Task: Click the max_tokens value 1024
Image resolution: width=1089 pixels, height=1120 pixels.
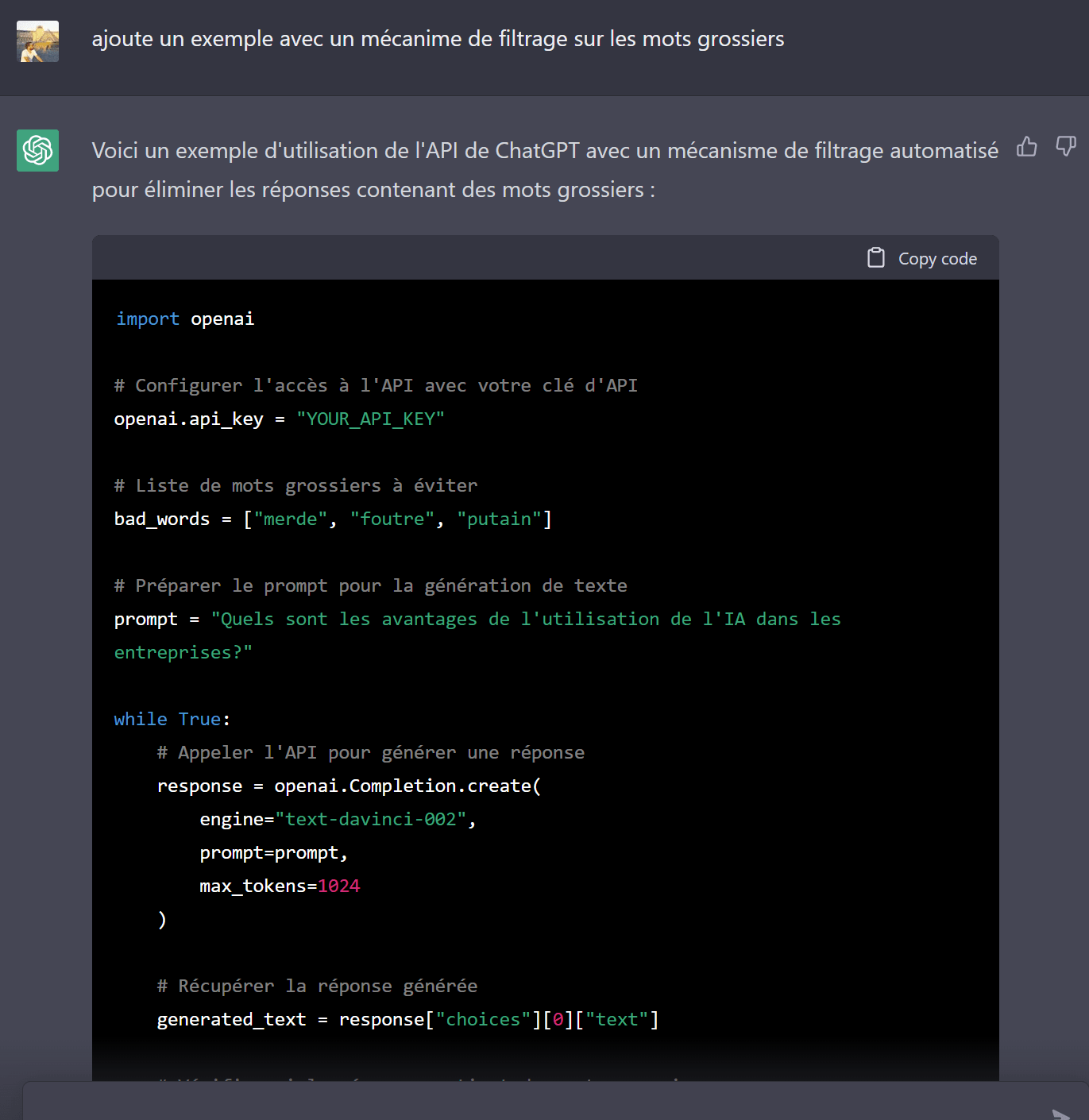Action: [x=339, y=886]
